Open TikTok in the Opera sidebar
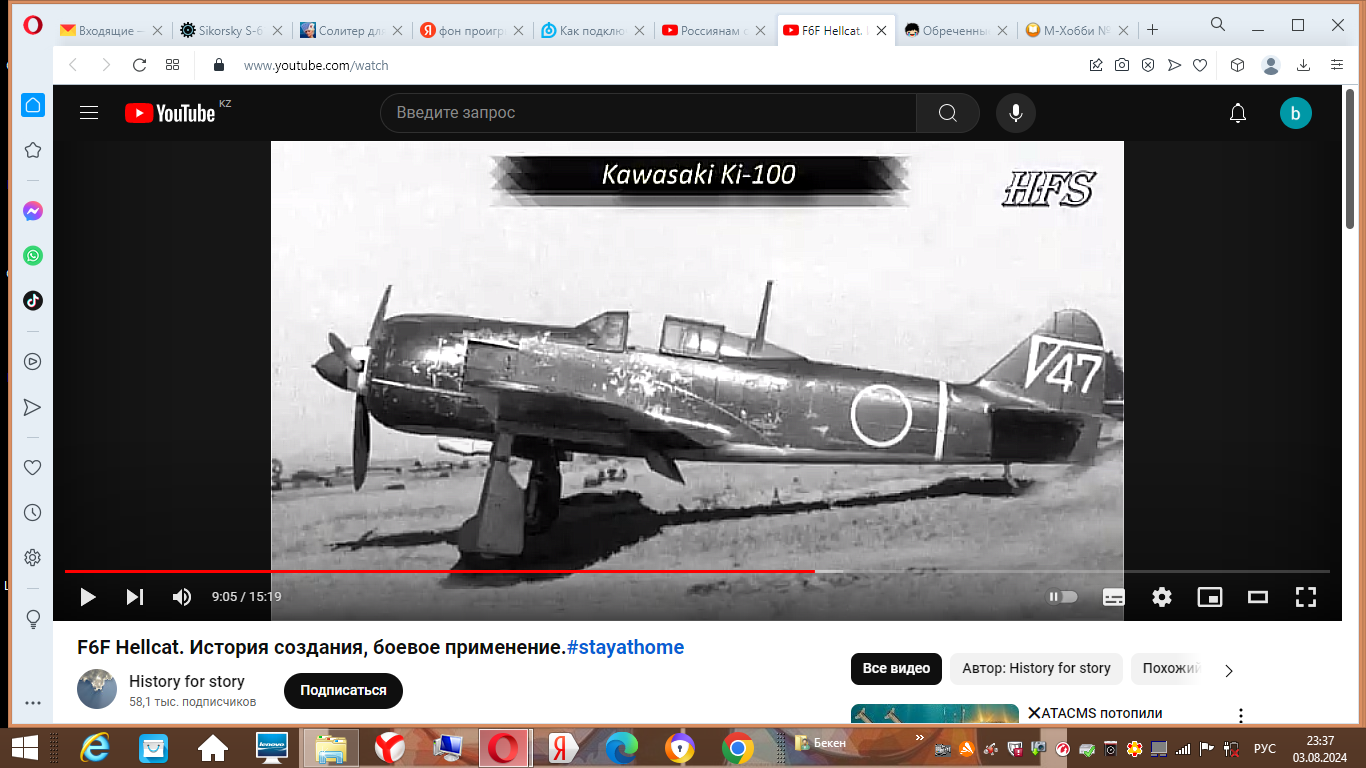This screenshot has height=768, width=1366. (x=33, y=300)
